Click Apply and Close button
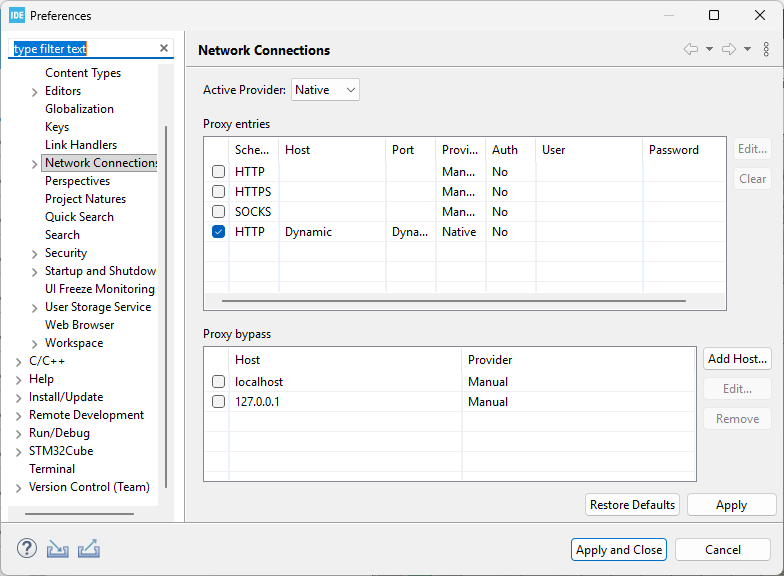Viewport: 784px width, 576px height. click(x=619, y=550)
